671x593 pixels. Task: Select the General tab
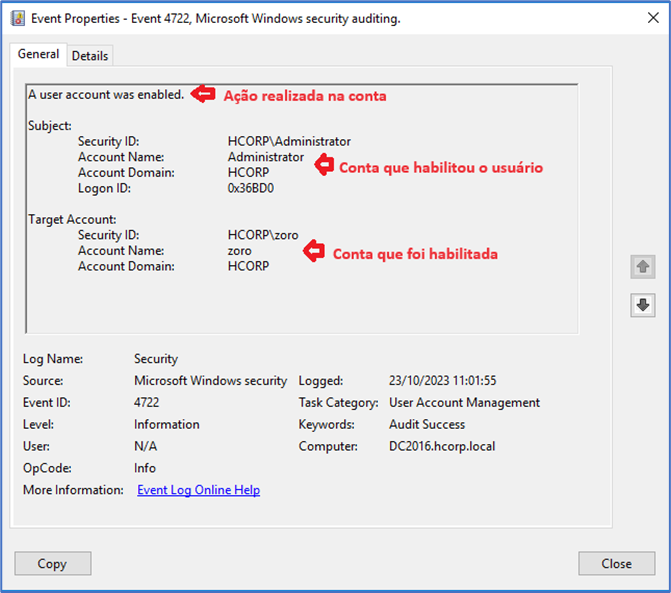click(x=39, y=54)
